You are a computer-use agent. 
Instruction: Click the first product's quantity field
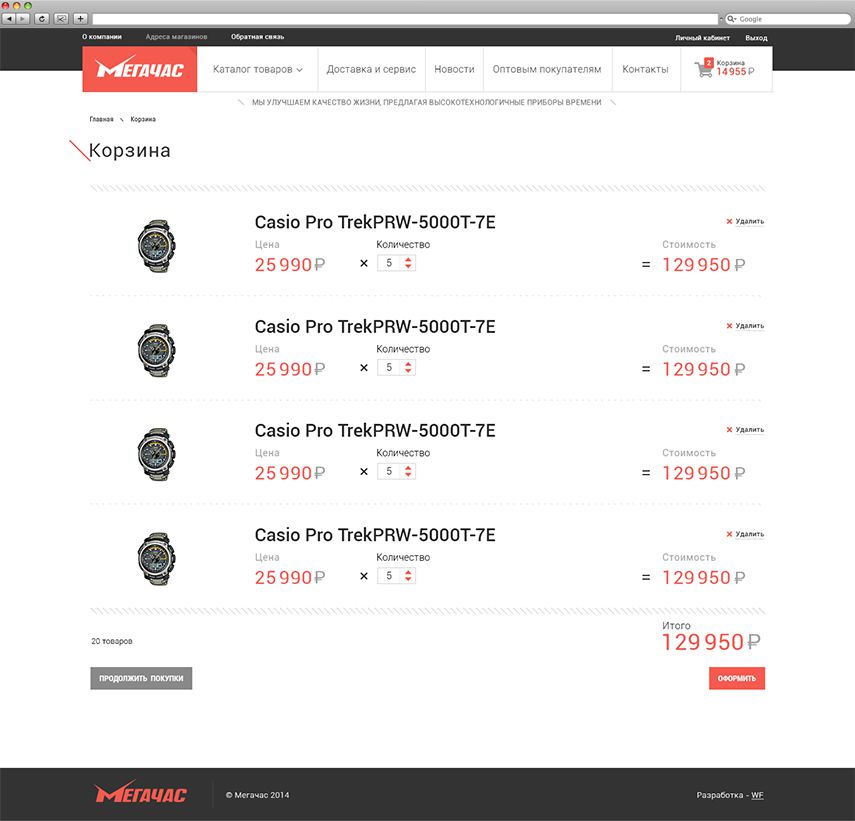(389, 263)
